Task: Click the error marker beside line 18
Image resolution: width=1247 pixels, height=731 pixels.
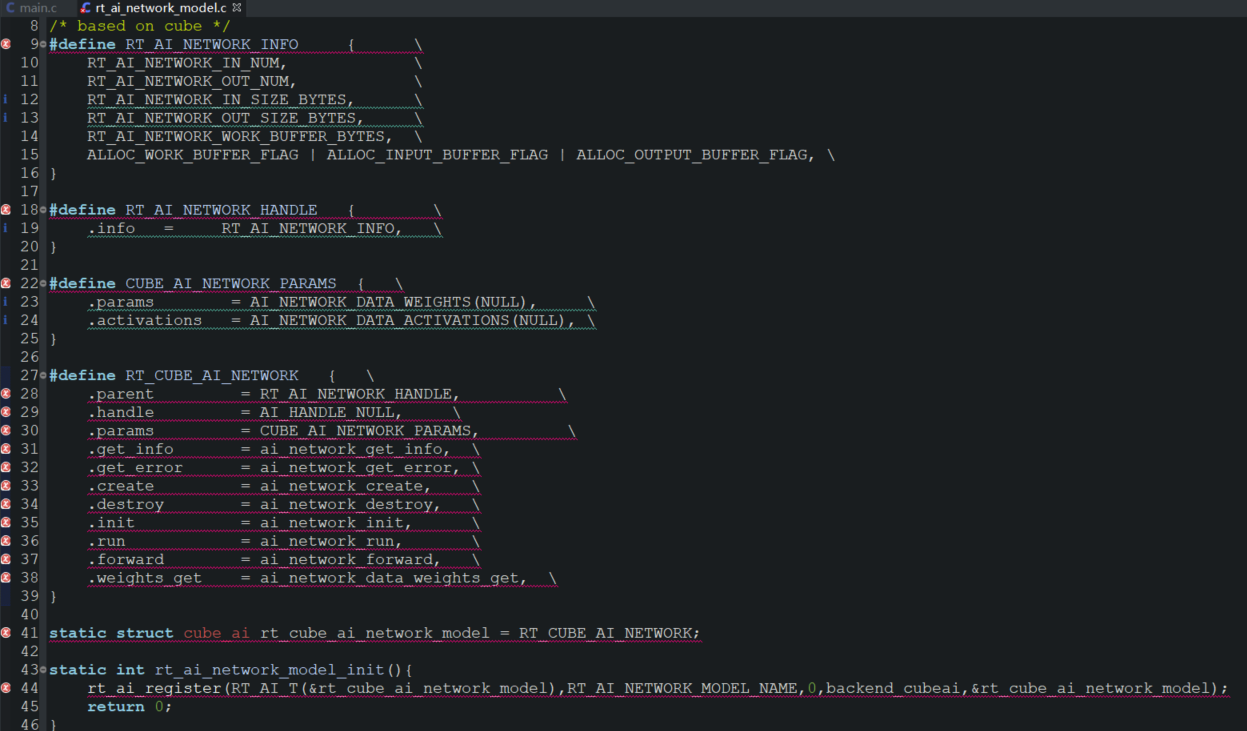Action: (8, 209)
